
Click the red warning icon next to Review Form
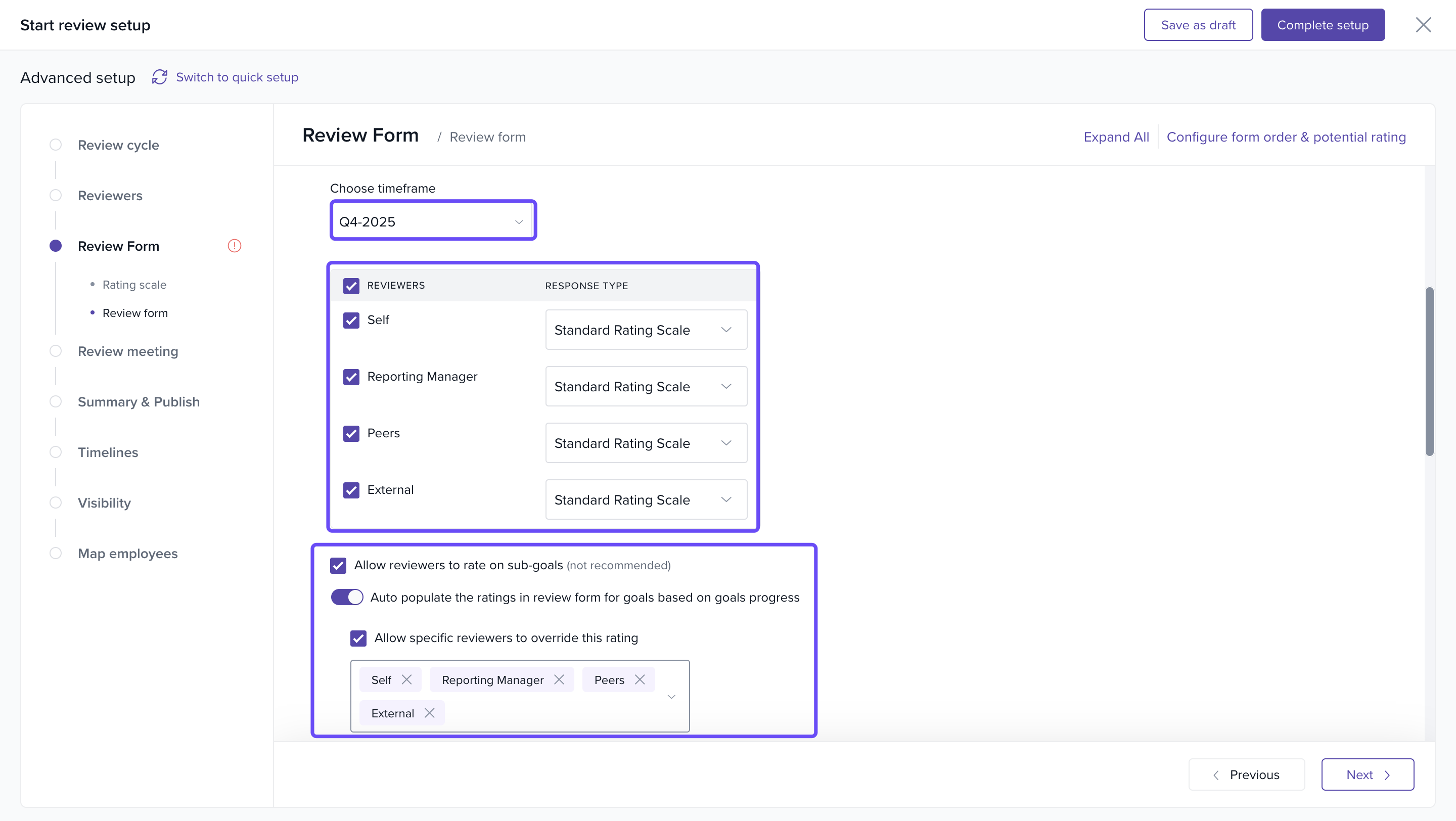click(x=234, y=246)
